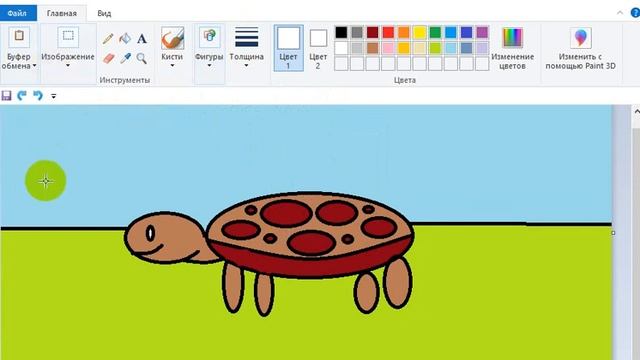The width and height of the screenshot is (640, 360).
Task: Open the Файл menu
Action: click(17, 13)
